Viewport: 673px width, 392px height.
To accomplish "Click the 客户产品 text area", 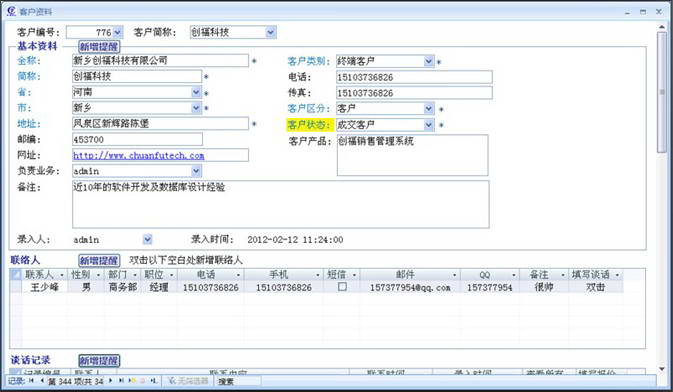I will tap(412, 155).
